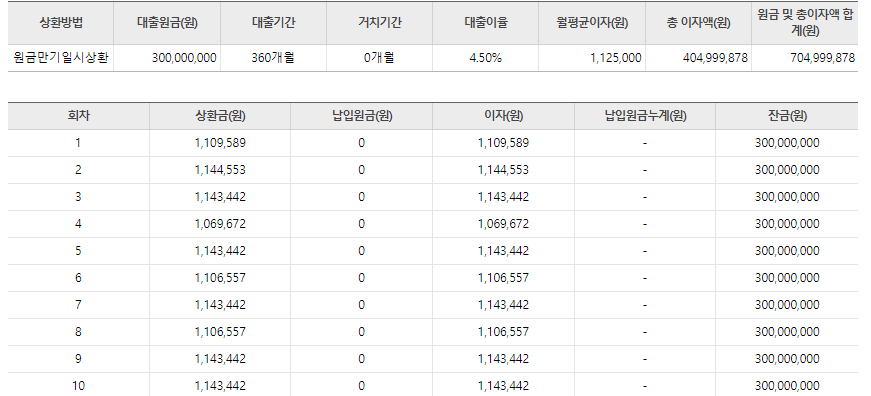Select the 4.50% interest rate value
871x396 pixels.
485,58
